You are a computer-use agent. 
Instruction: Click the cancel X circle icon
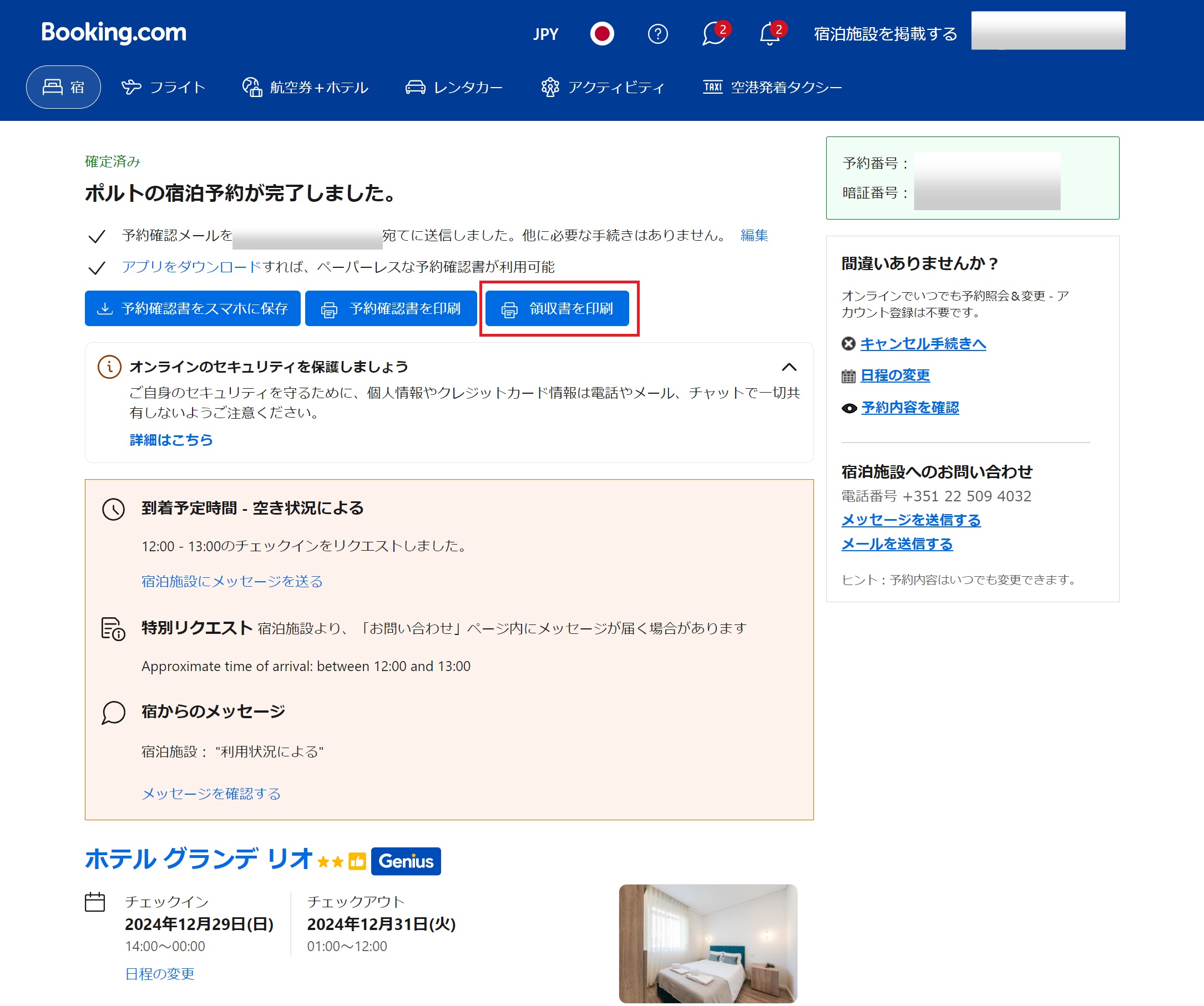click(848, 343)
